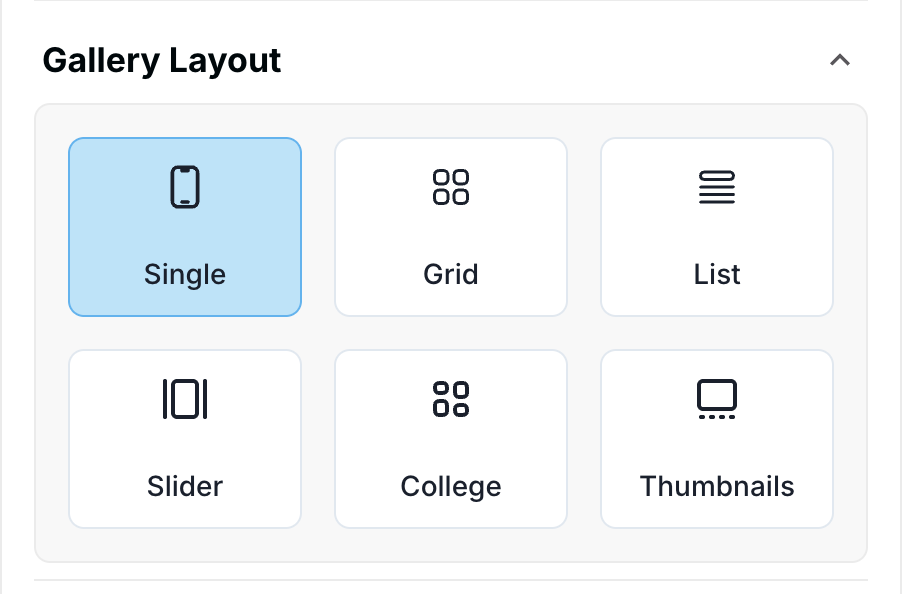
Task: Collapse the Gallery Layout section chevron
Action: point(840,60)
